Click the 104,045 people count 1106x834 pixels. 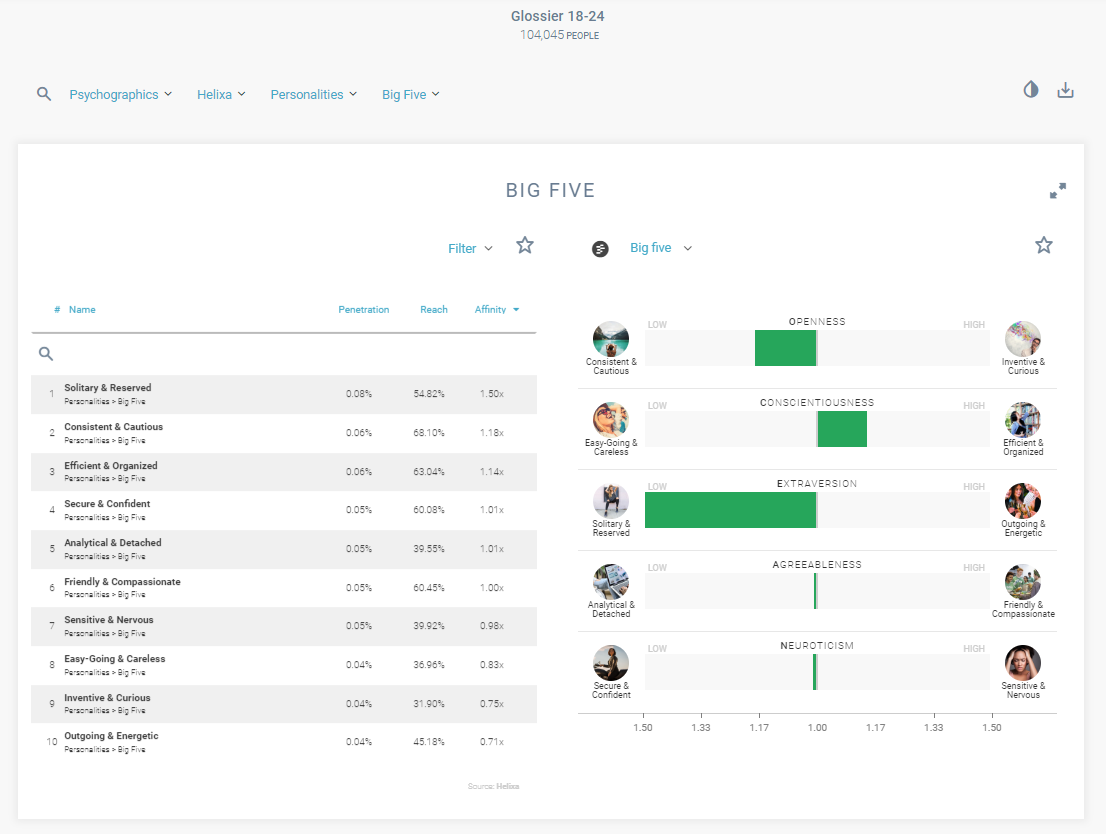click(559, 35)
